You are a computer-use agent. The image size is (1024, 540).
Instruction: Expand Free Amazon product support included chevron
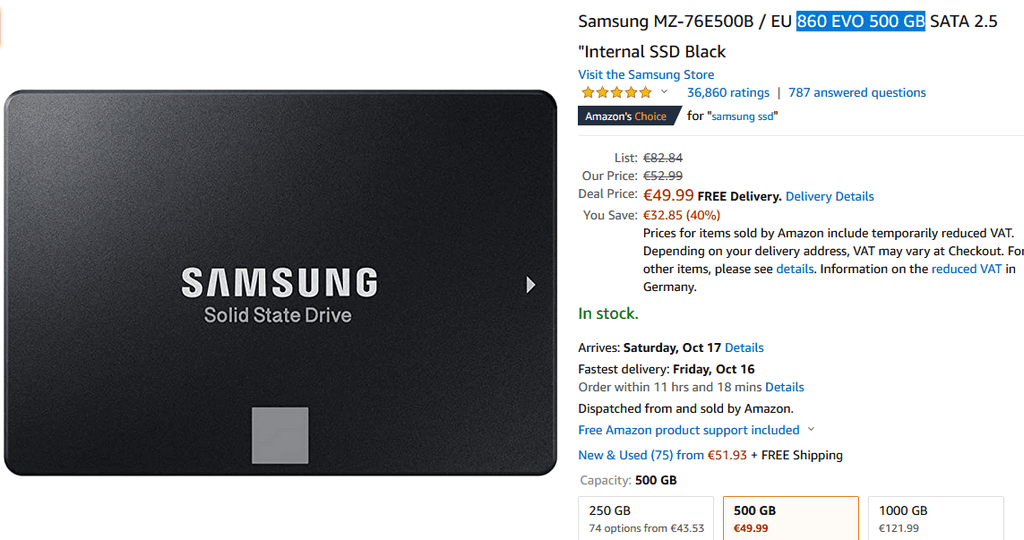(x=811, y=430)
